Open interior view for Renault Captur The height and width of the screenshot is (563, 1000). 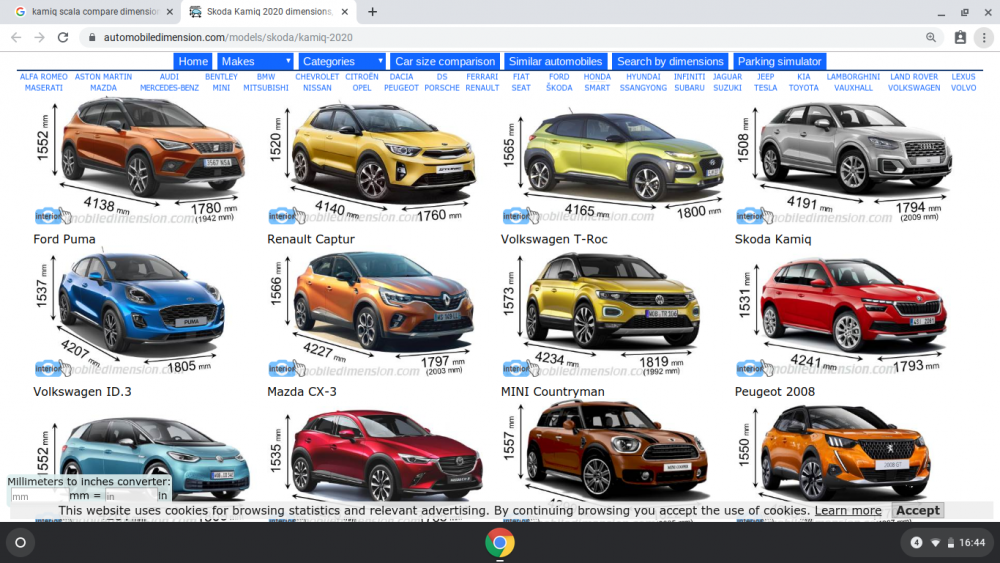pos(286,368)
